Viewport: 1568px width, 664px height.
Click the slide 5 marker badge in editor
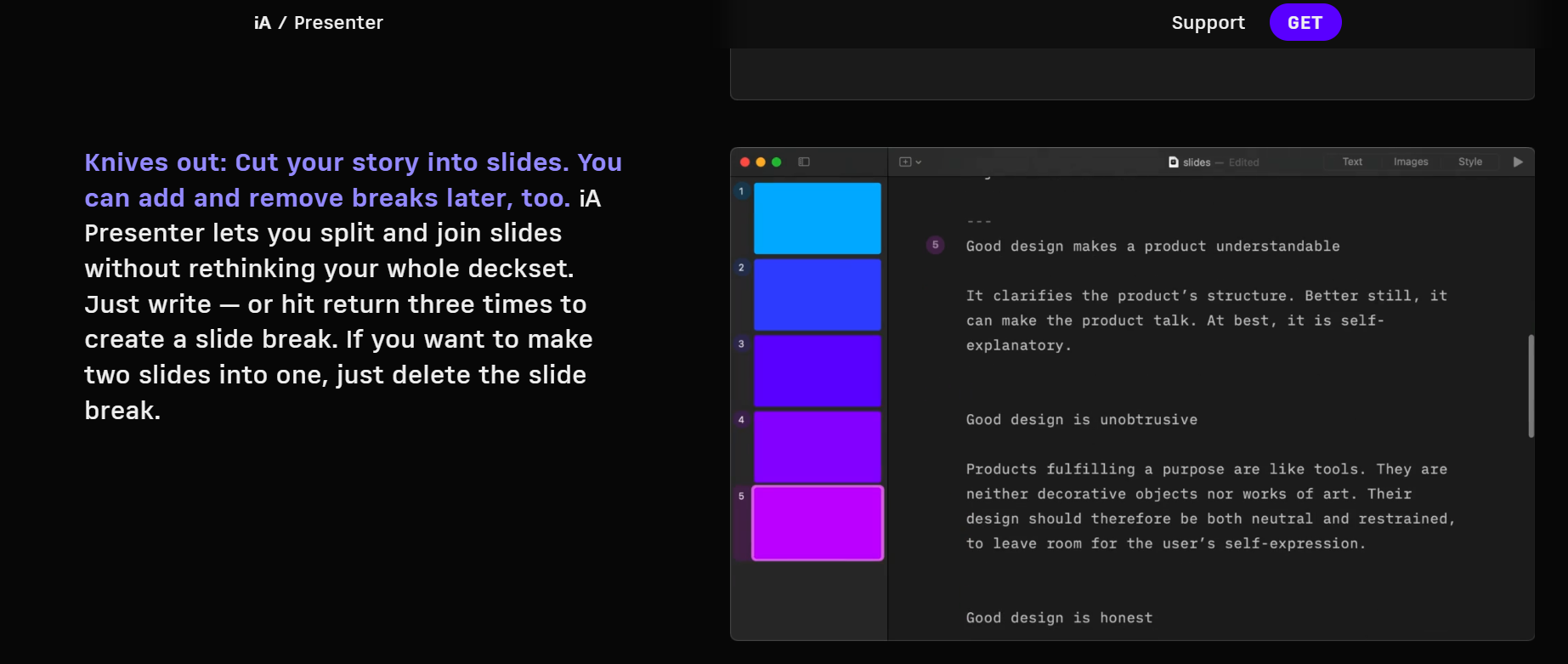point(935,245)
